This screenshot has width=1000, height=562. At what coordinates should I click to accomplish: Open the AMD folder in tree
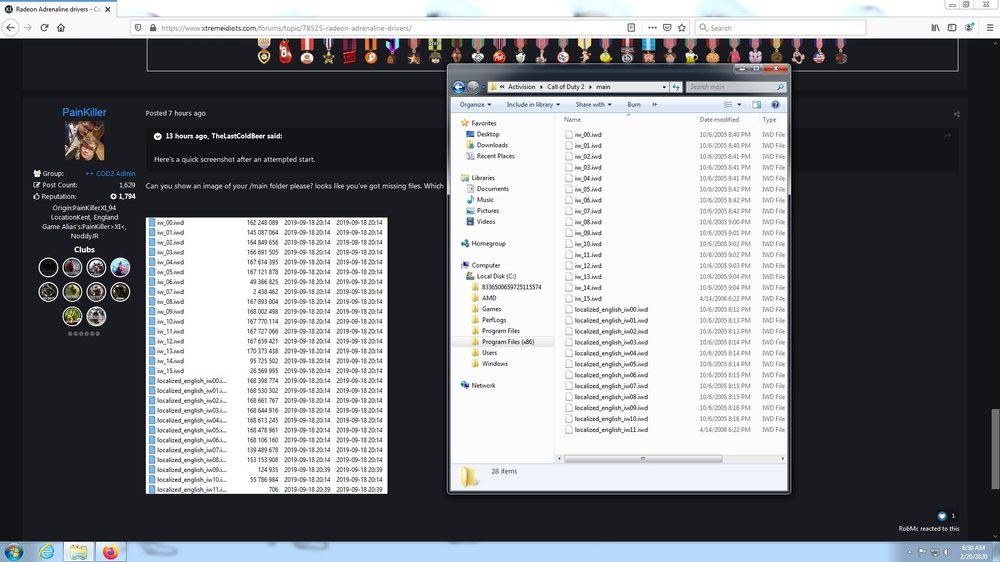489,298
